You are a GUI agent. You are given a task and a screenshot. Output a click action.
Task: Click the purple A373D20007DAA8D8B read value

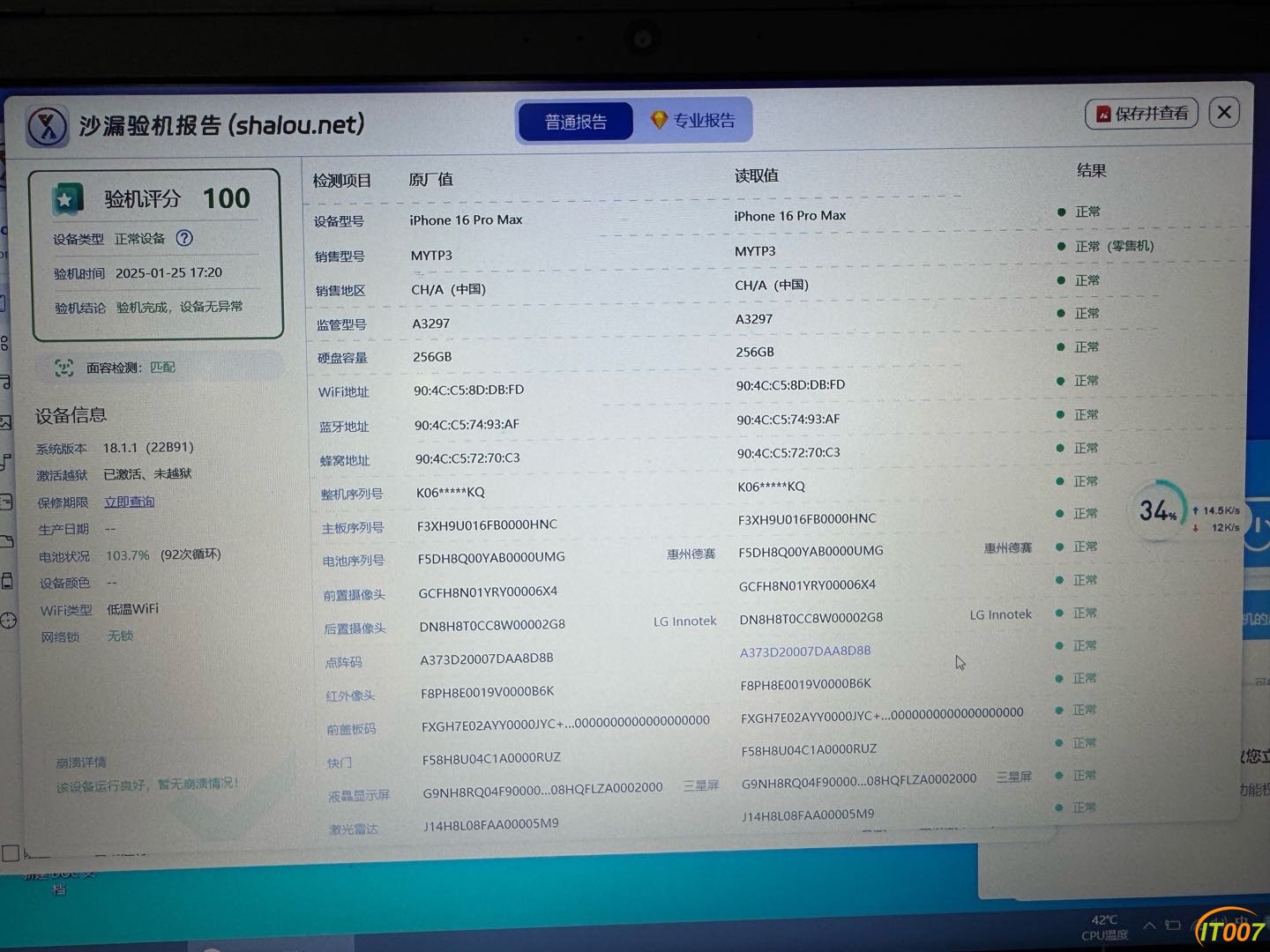tap(805, 651)
